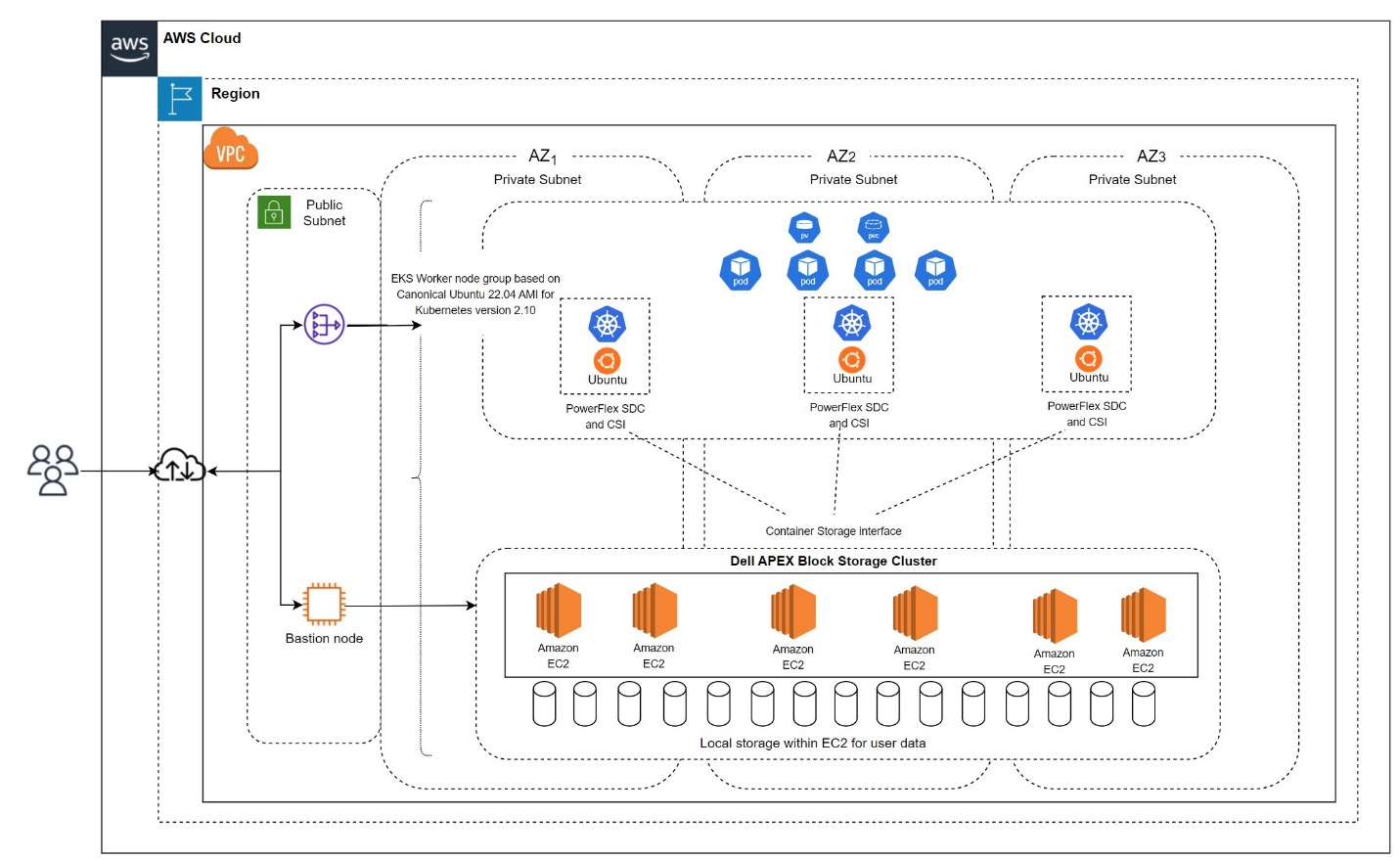1400x860 pixels.
Task: Click the 'Bastion node' label
Action: tap(324, 638)
